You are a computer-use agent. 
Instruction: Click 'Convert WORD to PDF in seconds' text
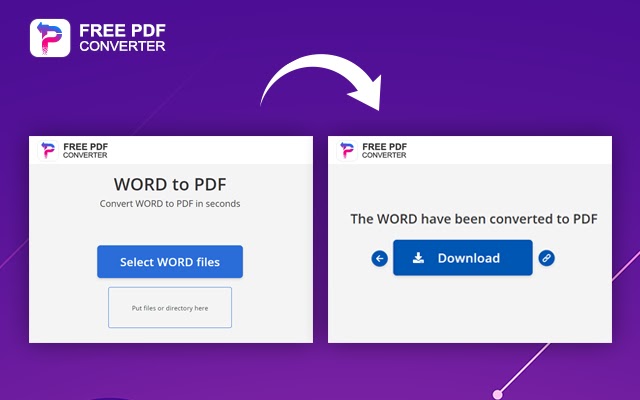(x=170, y=204)
